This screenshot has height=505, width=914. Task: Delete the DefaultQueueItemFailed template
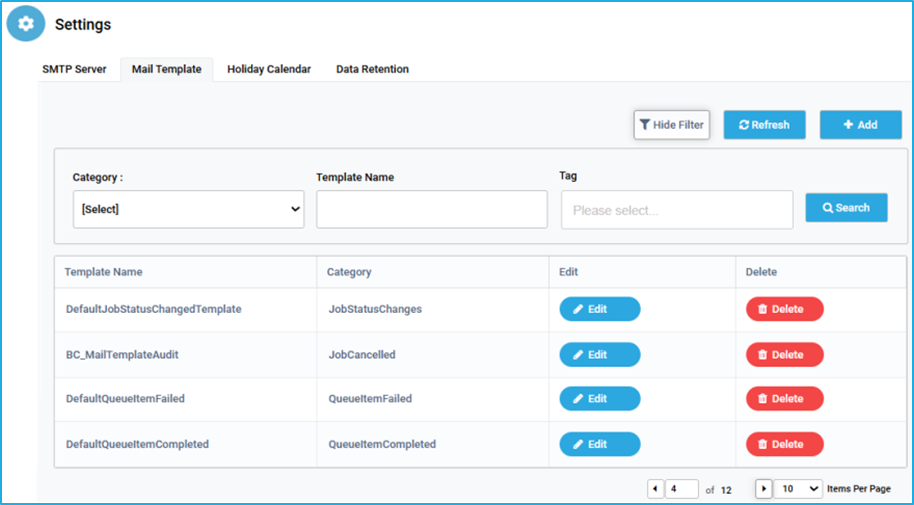point(785,399)
